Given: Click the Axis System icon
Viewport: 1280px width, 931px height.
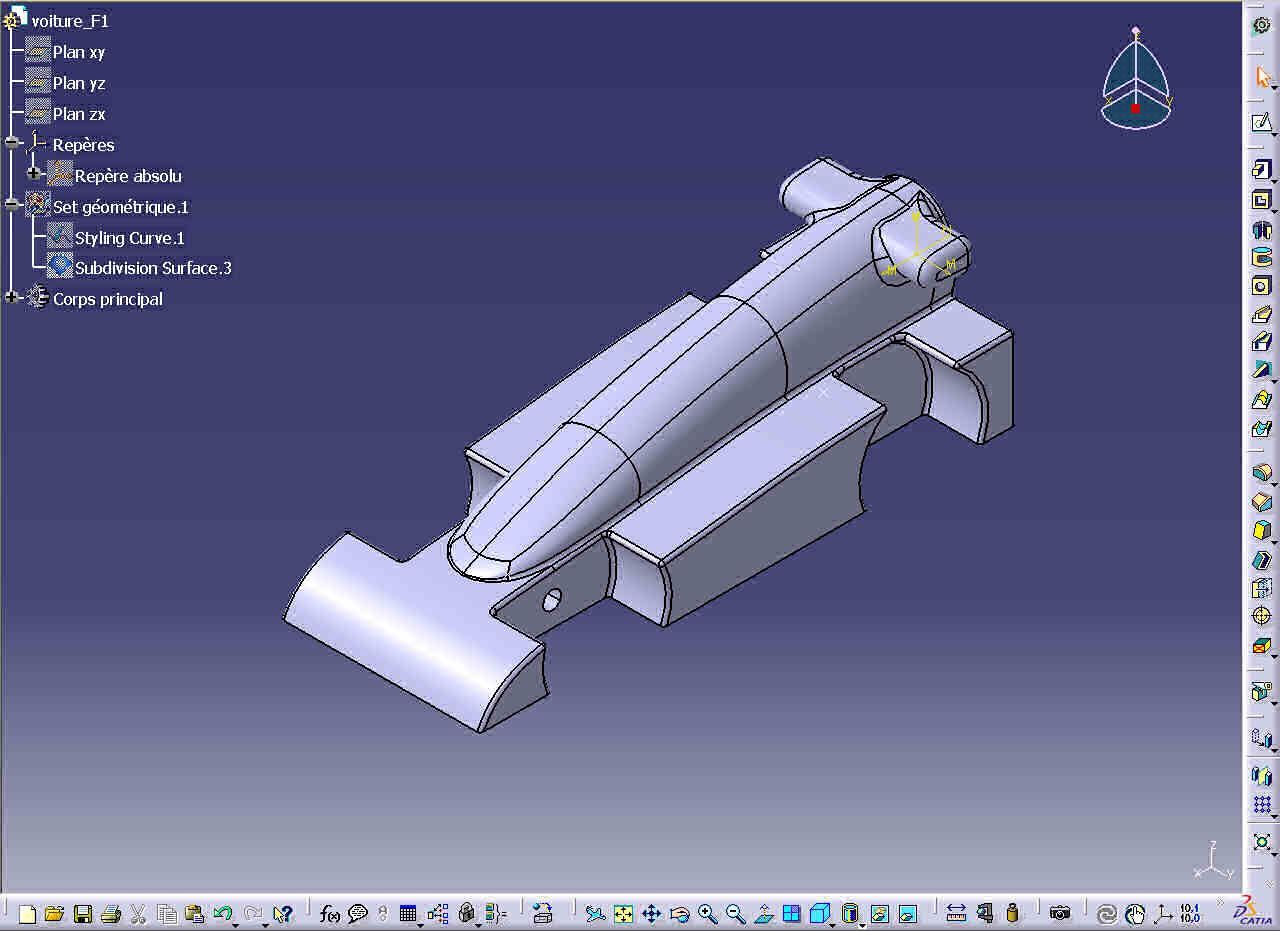Looking at the screenshot, I should click(x=1163, y=913).
